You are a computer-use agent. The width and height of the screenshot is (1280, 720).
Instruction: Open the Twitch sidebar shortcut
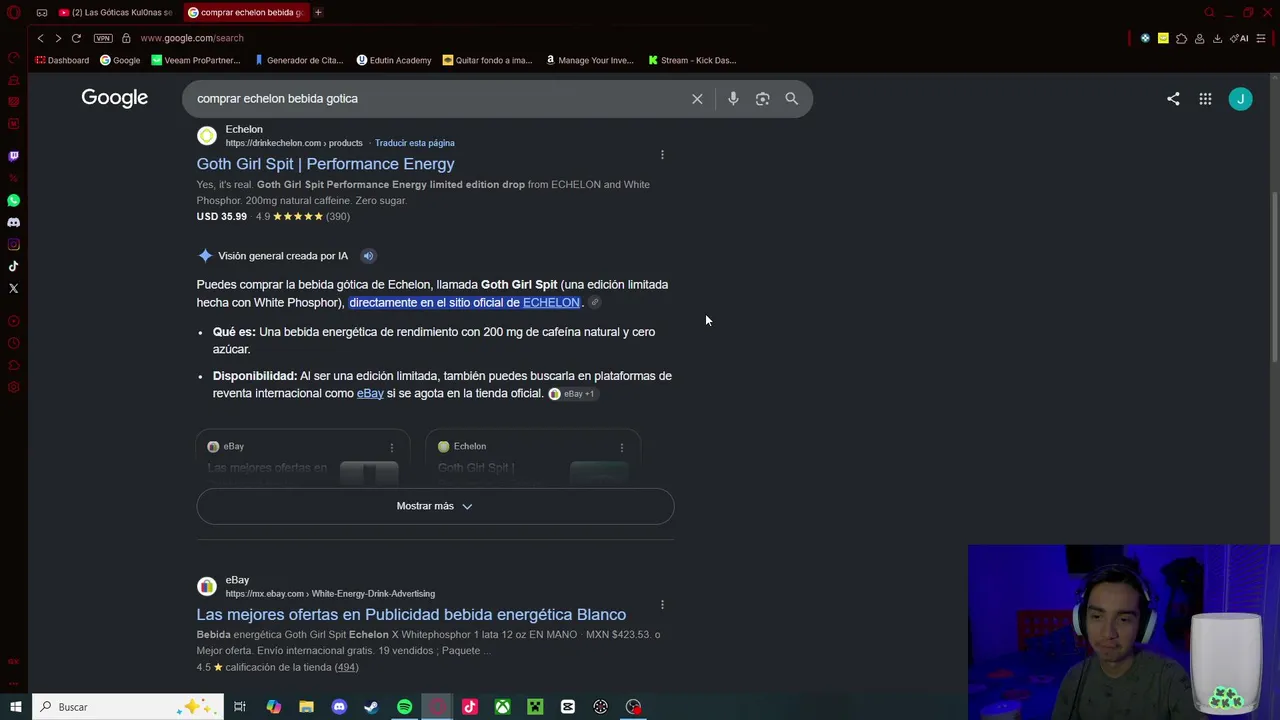(x=13, y=156)
